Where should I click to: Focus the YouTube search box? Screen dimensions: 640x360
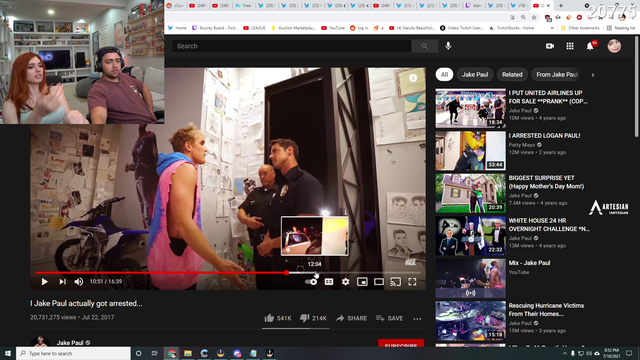(291, 46)
